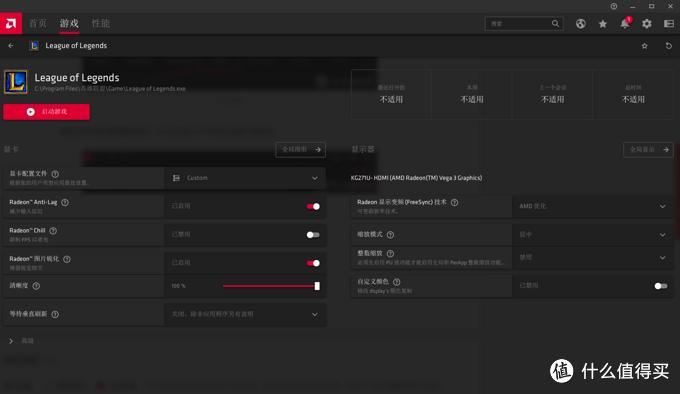Click the KG271U-HDMI display name
680x394 pixels.
pyautogui.click(x=416, y=178)
